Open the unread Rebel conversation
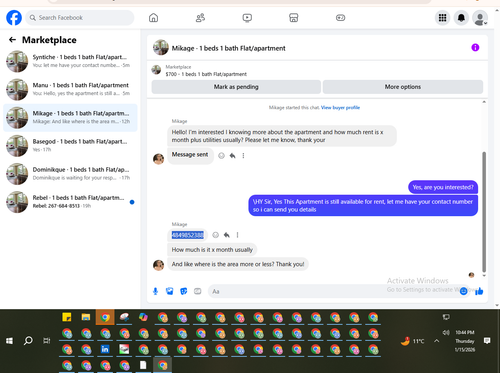The image size is (500, 373). (70, 202)
